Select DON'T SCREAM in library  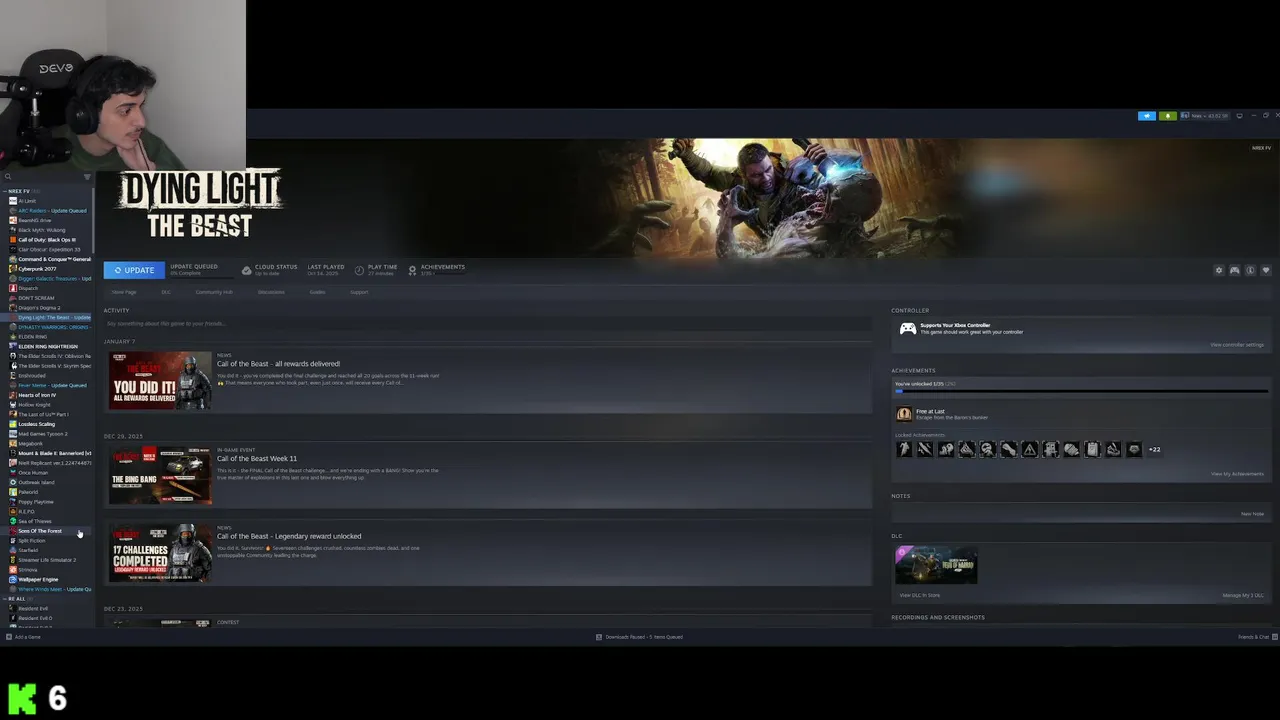[x=36, y=298]
